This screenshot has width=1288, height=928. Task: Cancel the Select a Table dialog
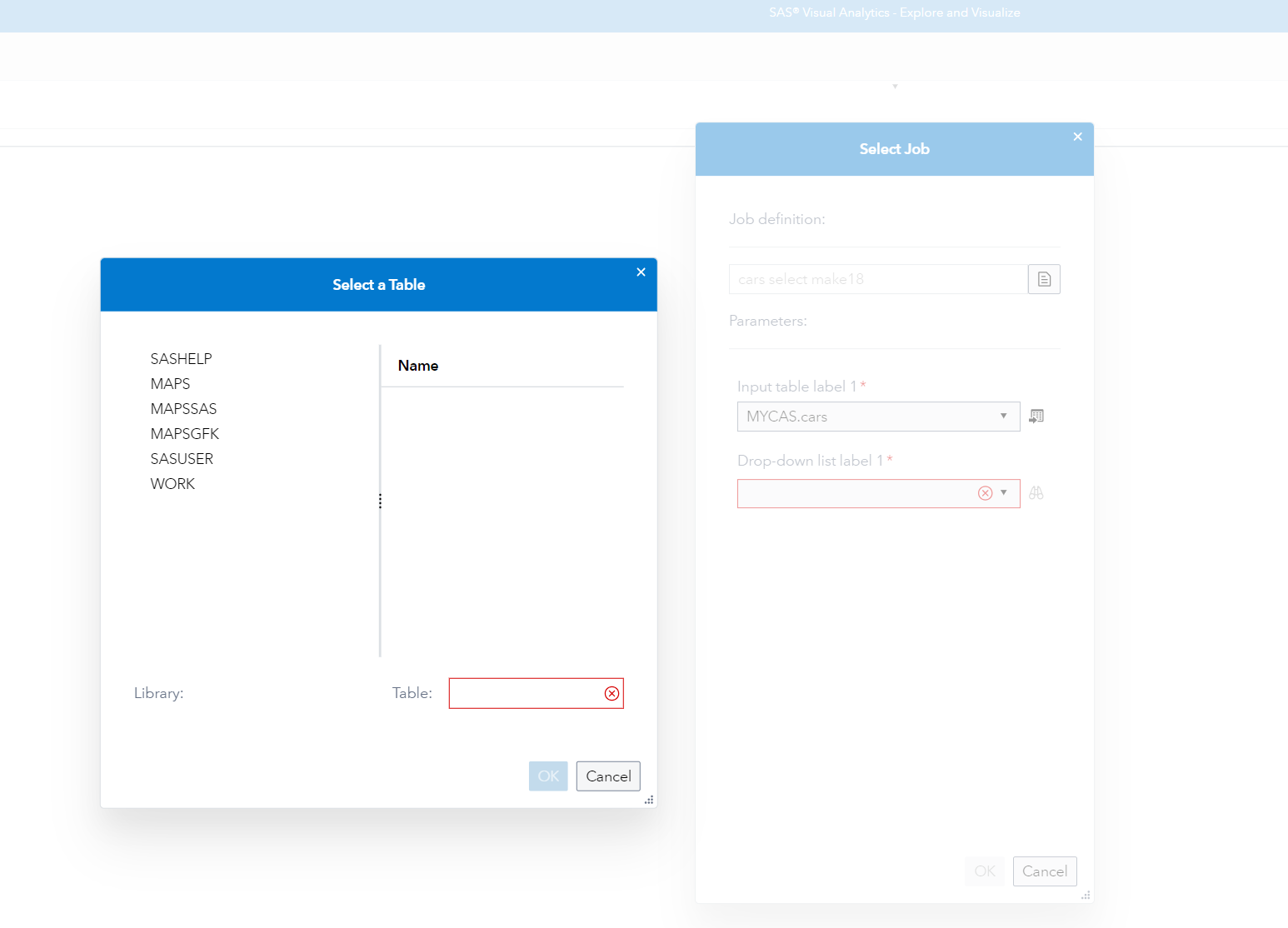[607, 776]
